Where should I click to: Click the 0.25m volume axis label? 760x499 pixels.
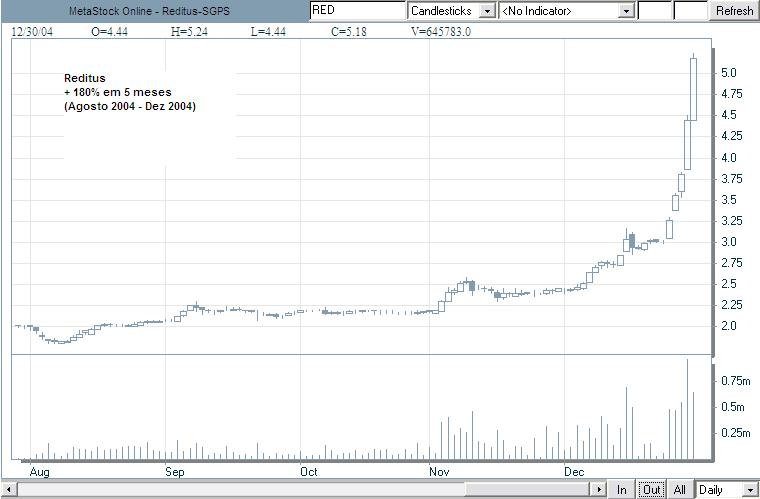click(736, 433)
